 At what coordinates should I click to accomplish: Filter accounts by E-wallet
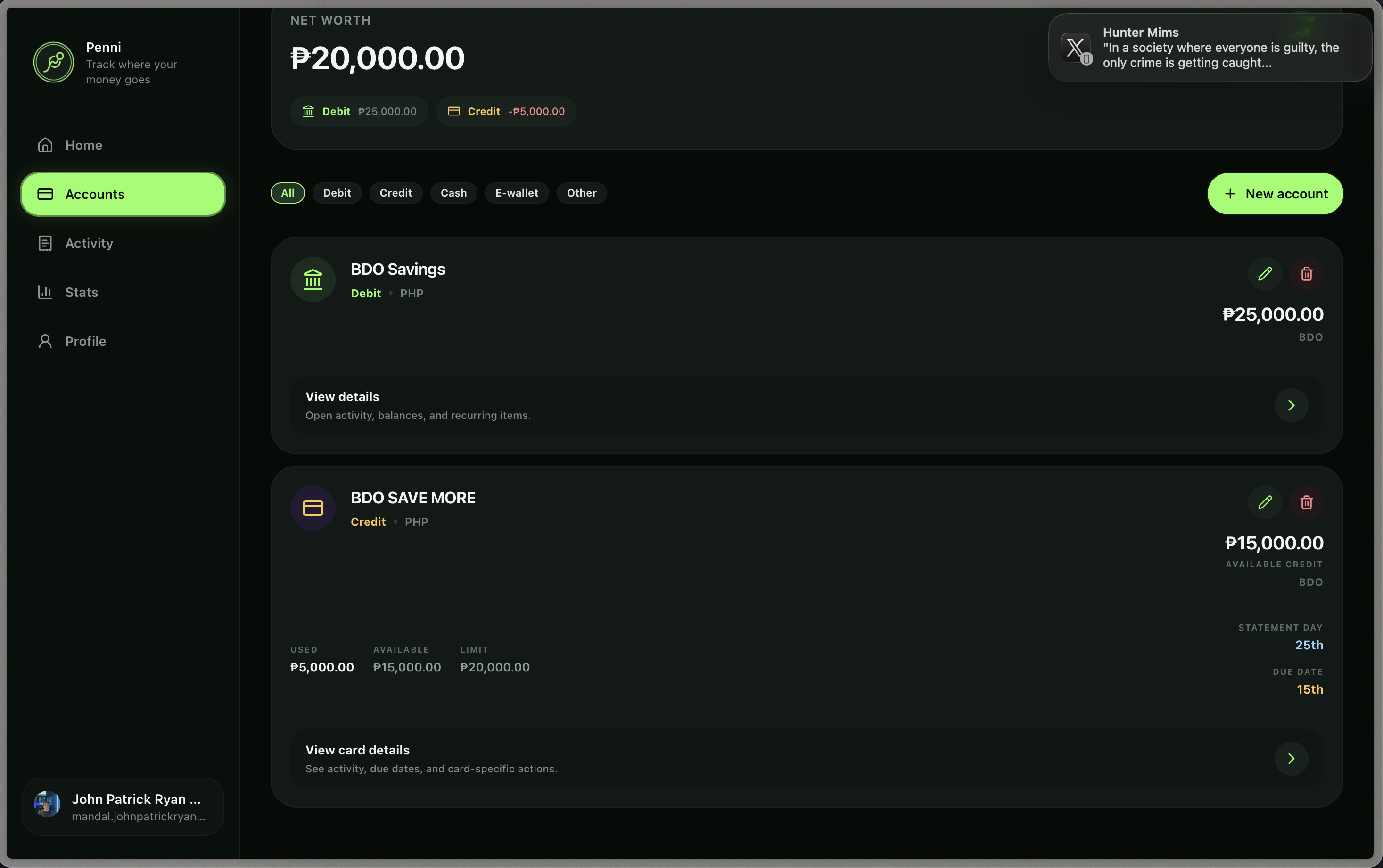point(517,193)
